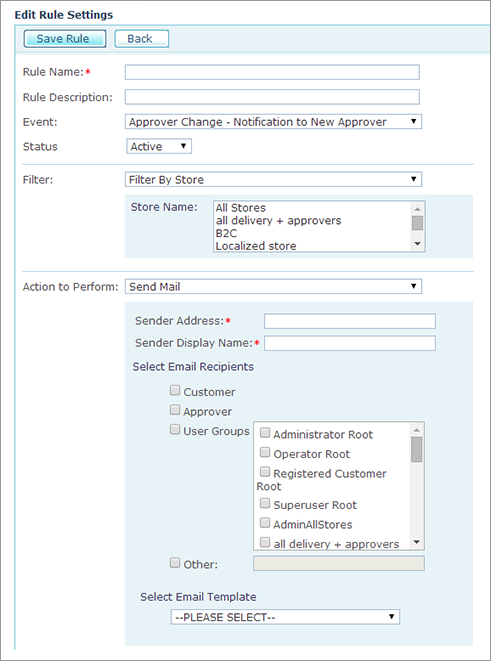Check the Administrator Root group checkbox
This screenshot has width=491, height=661.
point(265,433)
